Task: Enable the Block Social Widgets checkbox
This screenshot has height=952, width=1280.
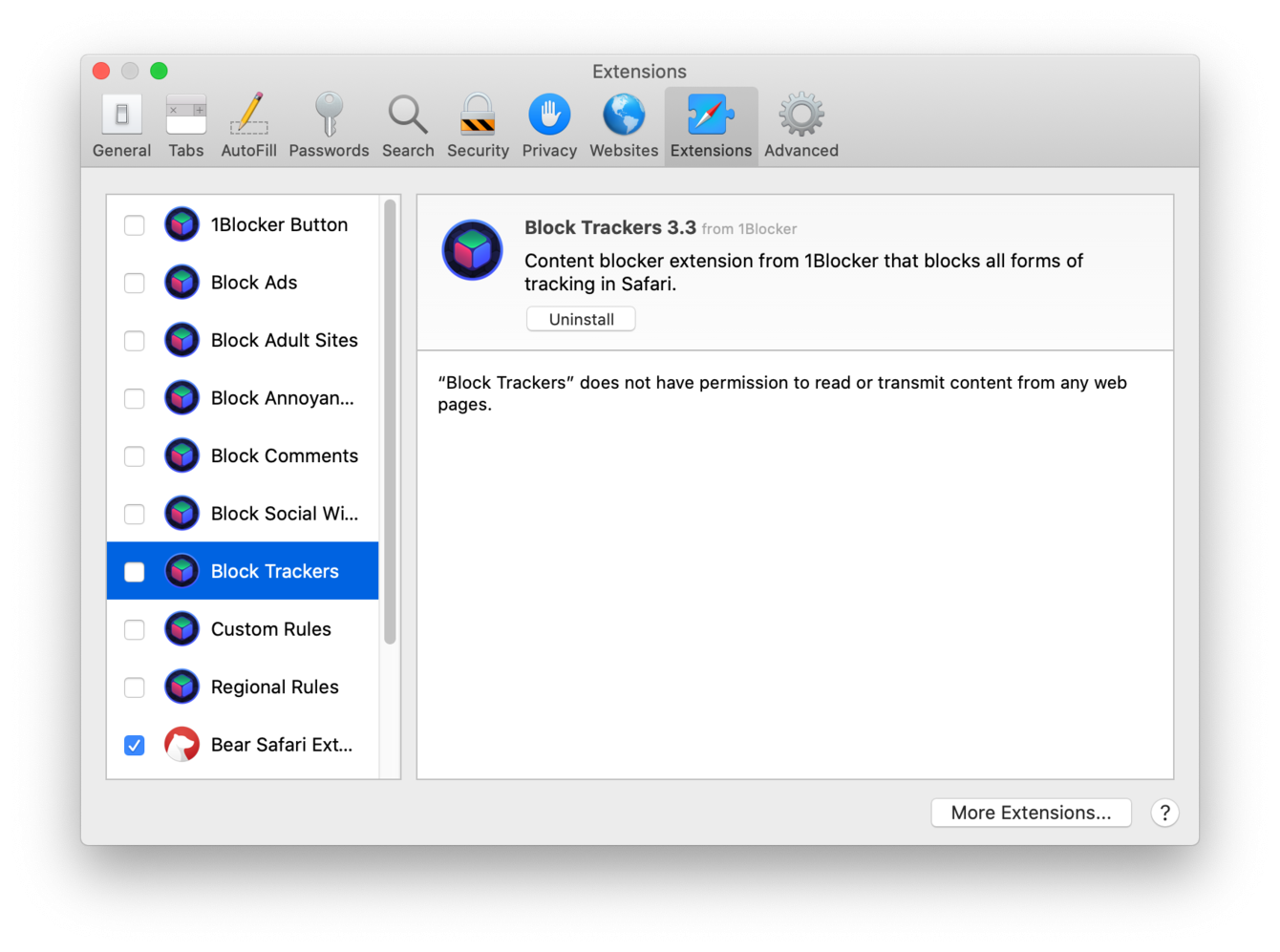Action: point(135,515)
